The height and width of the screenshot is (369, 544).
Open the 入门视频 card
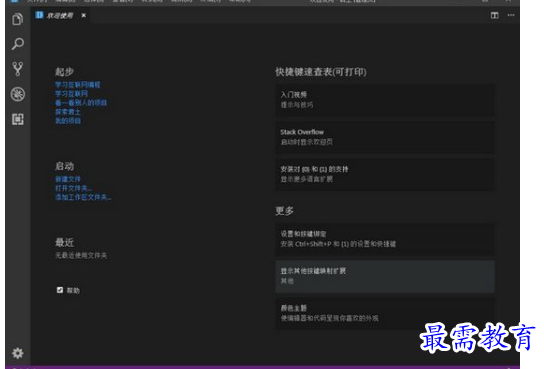pos(385,100)
